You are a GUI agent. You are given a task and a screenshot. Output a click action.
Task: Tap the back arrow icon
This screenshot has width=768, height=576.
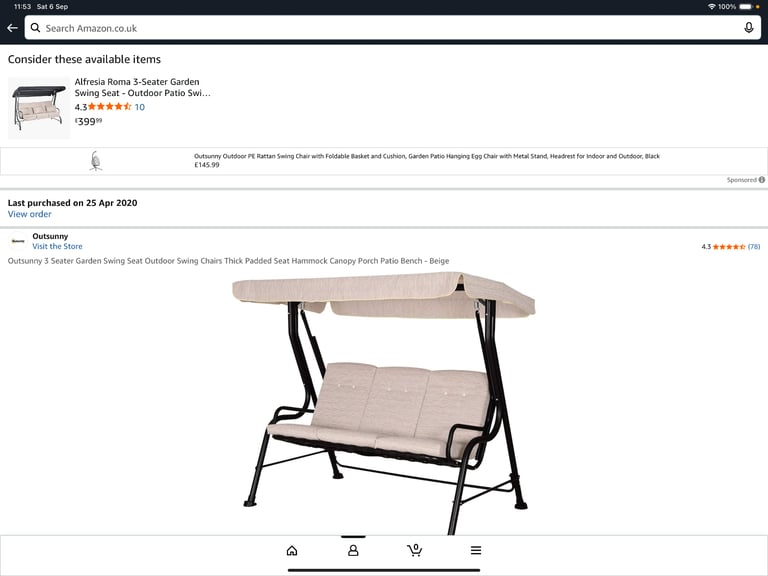[12, 28]
